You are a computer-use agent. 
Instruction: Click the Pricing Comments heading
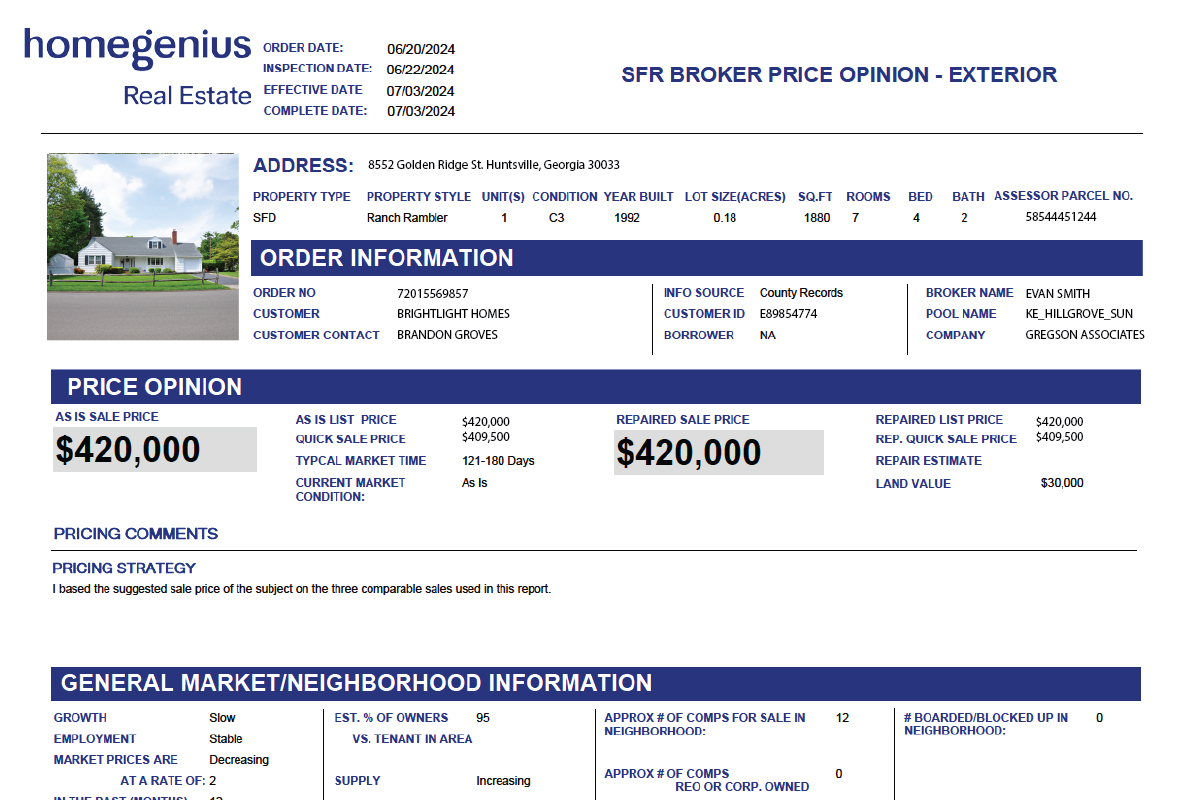136,534
